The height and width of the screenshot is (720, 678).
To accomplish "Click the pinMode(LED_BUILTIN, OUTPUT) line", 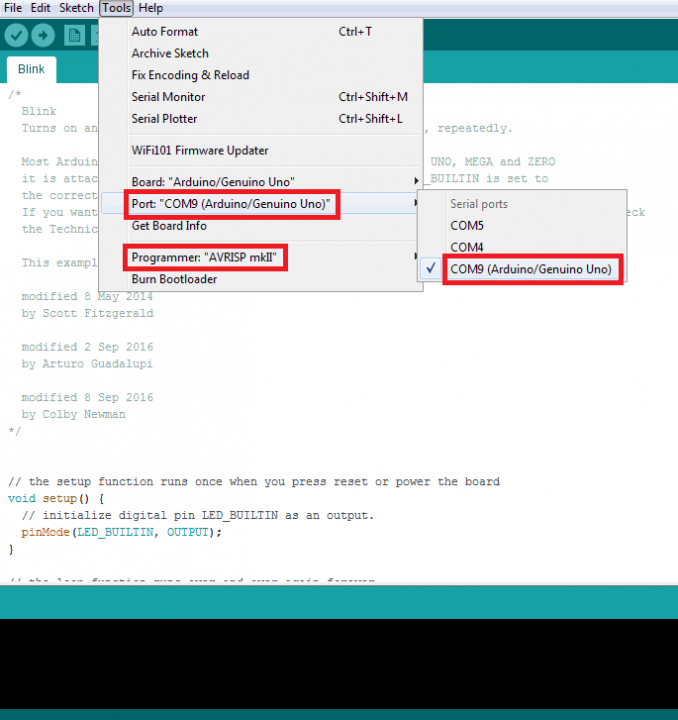I will (x=121, y=532).
